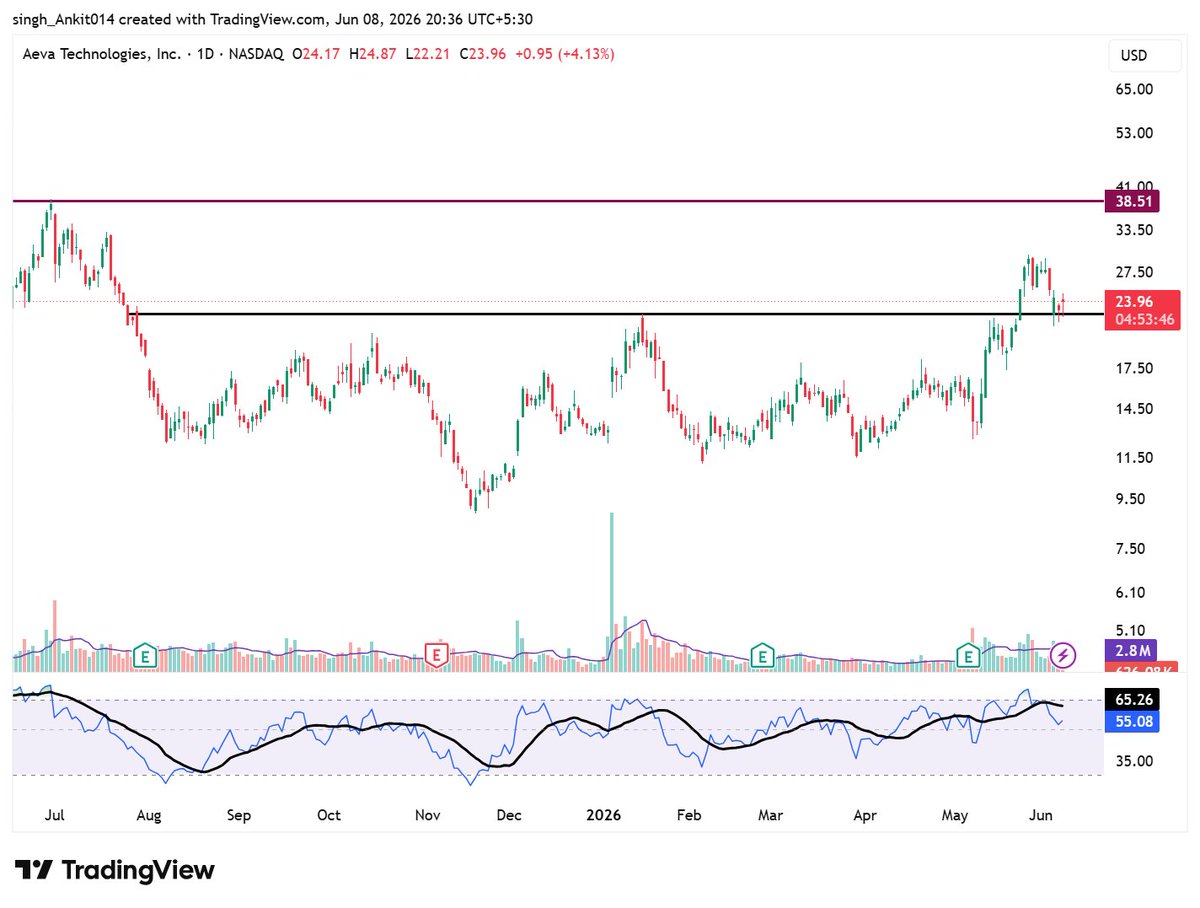Click the close value C23.96
Viewport: 1200px width, 908px height.
(483, 54)
